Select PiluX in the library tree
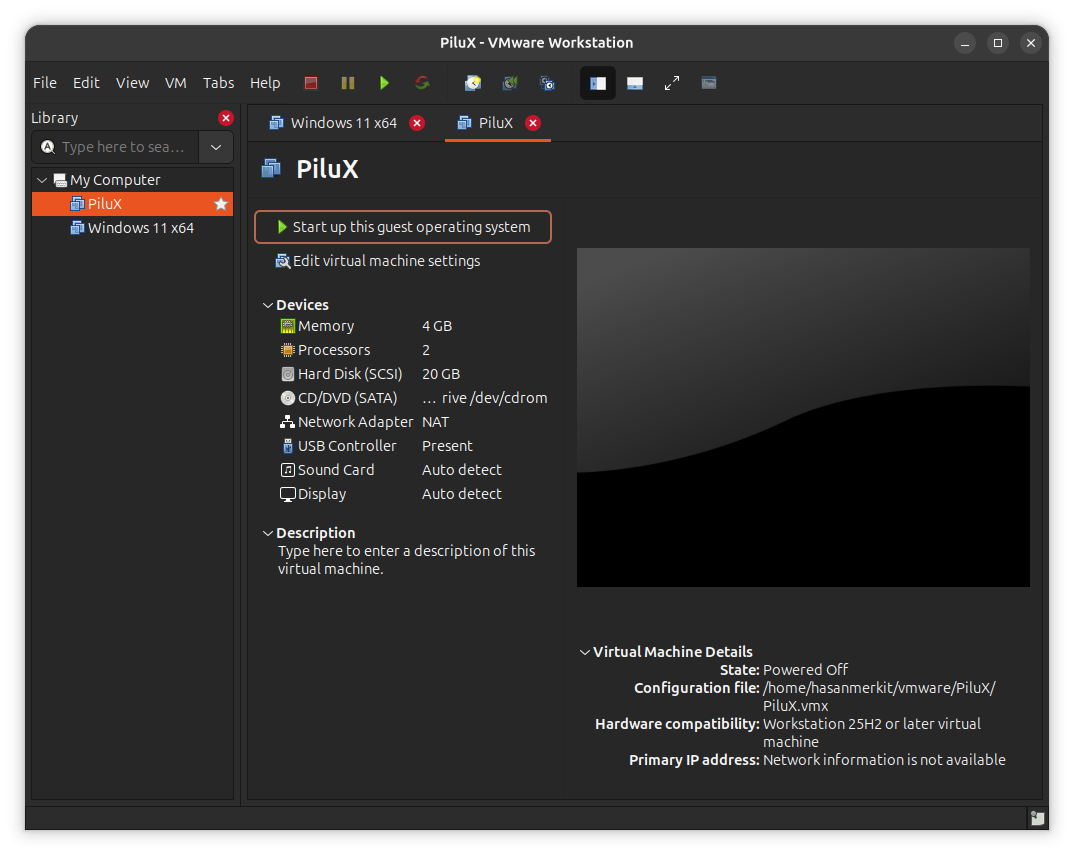 click(132, 203)
